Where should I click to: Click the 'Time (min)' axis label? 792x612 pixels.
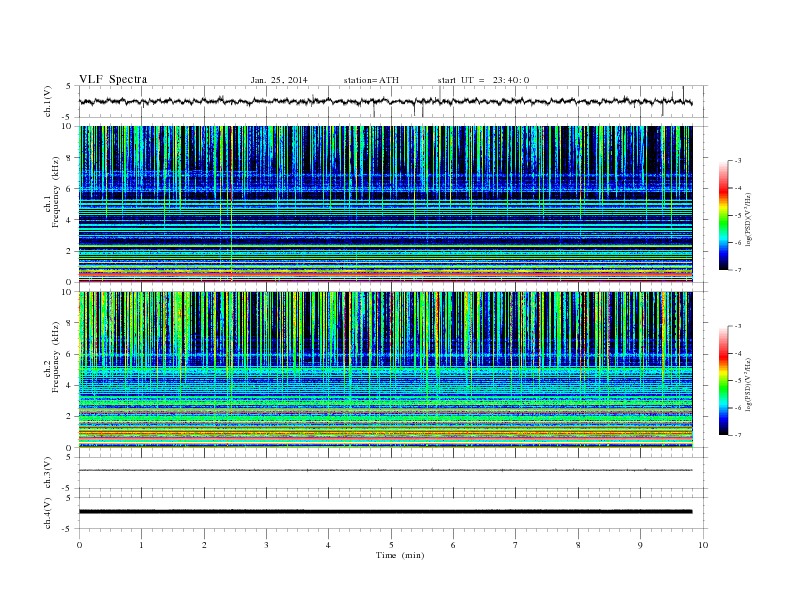pos(400,555)
